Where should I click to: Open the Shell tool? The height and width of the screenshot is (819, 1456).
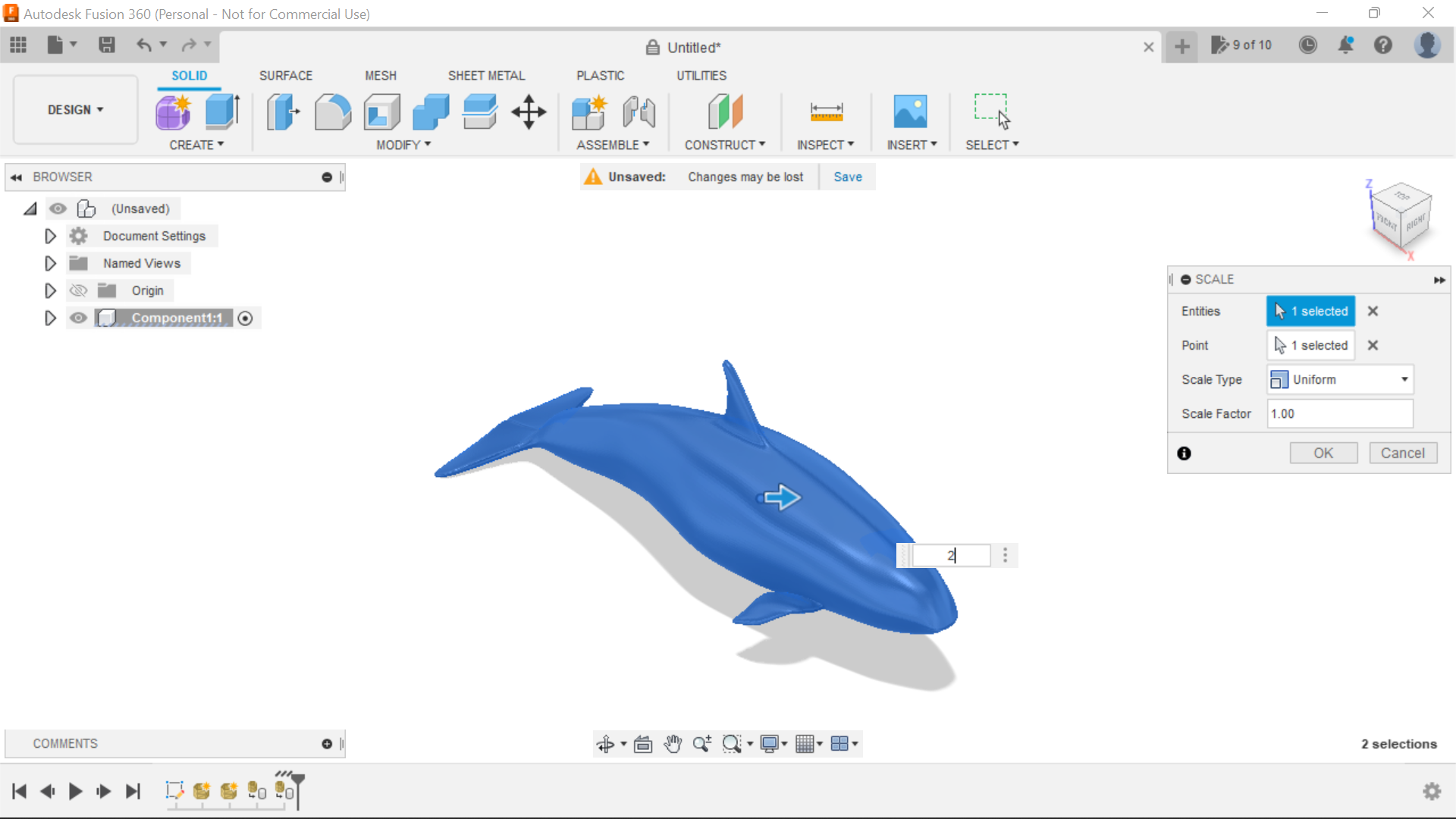381,111
